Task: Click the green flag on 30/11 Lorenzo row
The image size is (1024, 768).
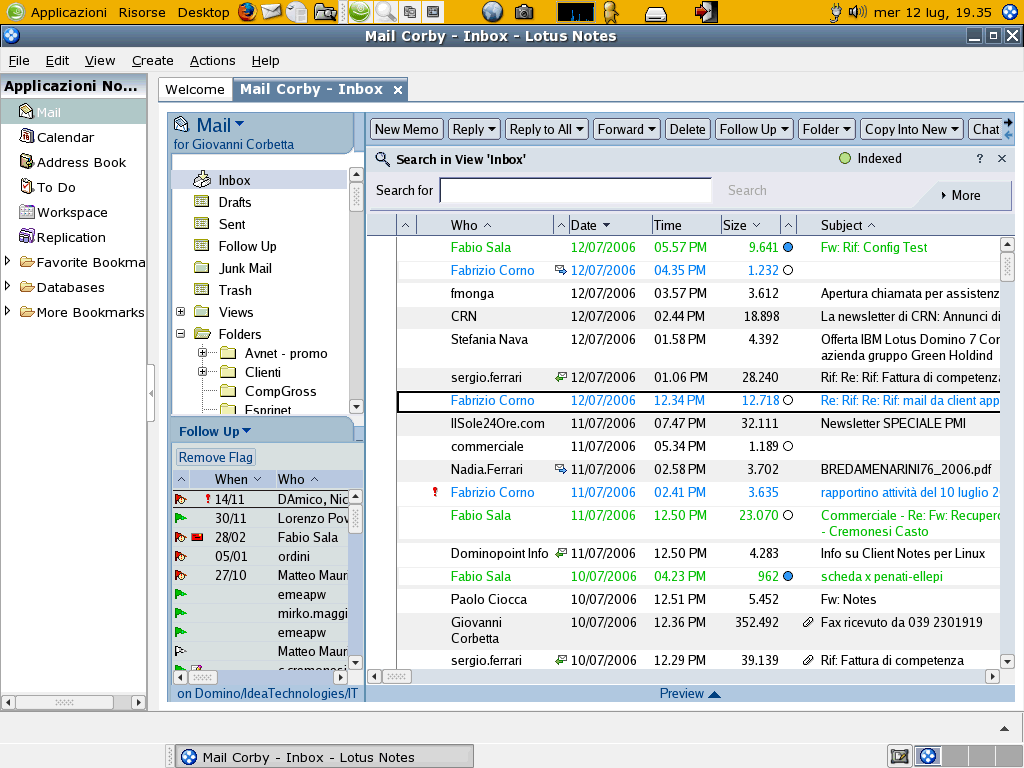Action: click(x=181, y=519)
